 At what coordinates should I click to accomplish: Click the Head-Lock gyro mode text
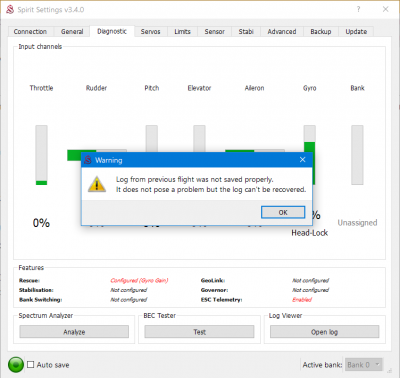[309, 233]
